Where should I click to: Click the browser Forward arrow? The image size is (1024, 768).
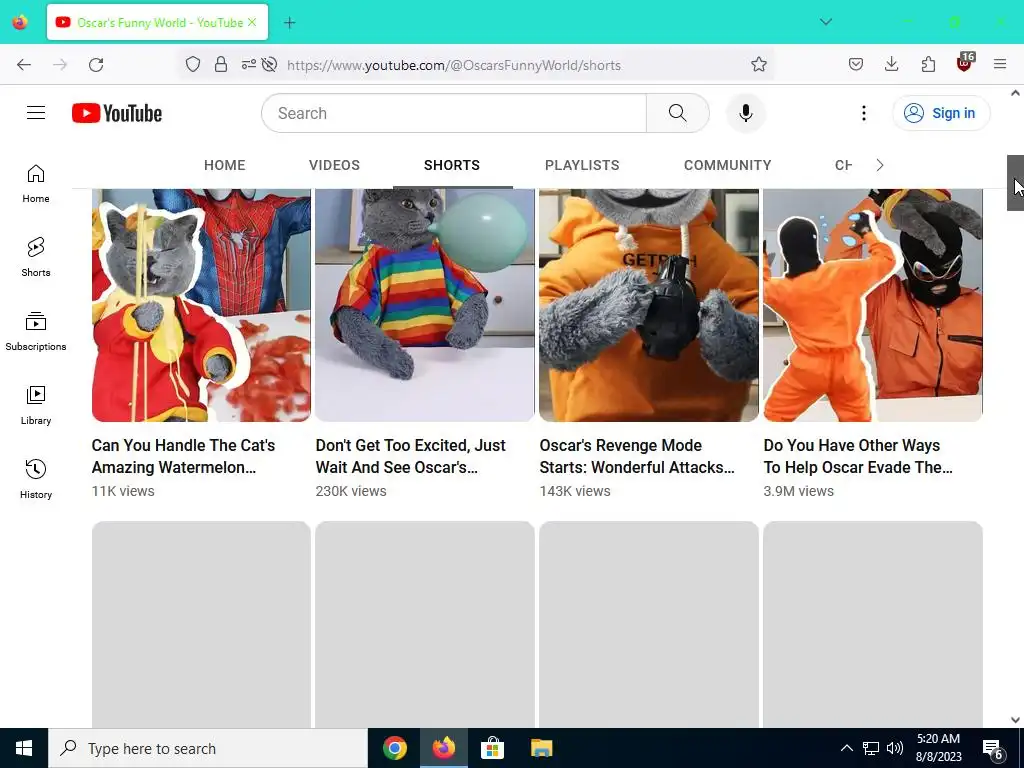[x=60, y=65]
